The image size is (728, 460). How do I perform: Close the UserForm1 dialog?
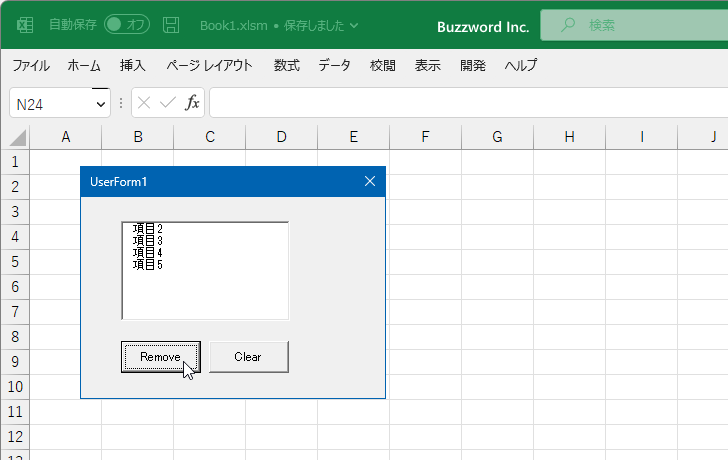pos(370,181)
